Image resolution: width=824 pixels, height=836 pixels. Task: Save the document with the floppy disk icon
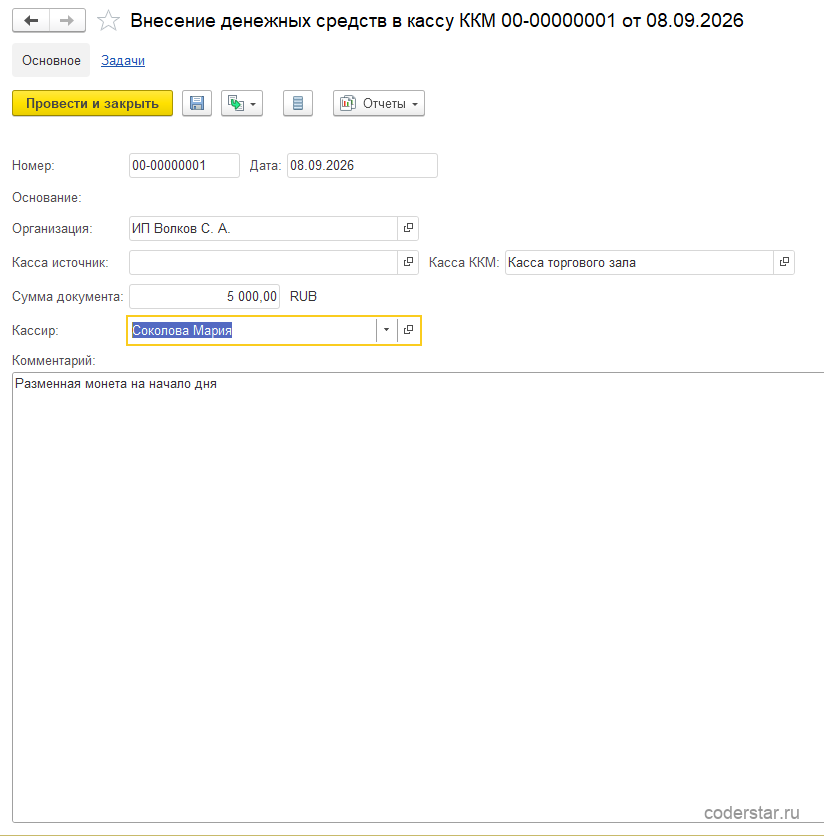197,103
